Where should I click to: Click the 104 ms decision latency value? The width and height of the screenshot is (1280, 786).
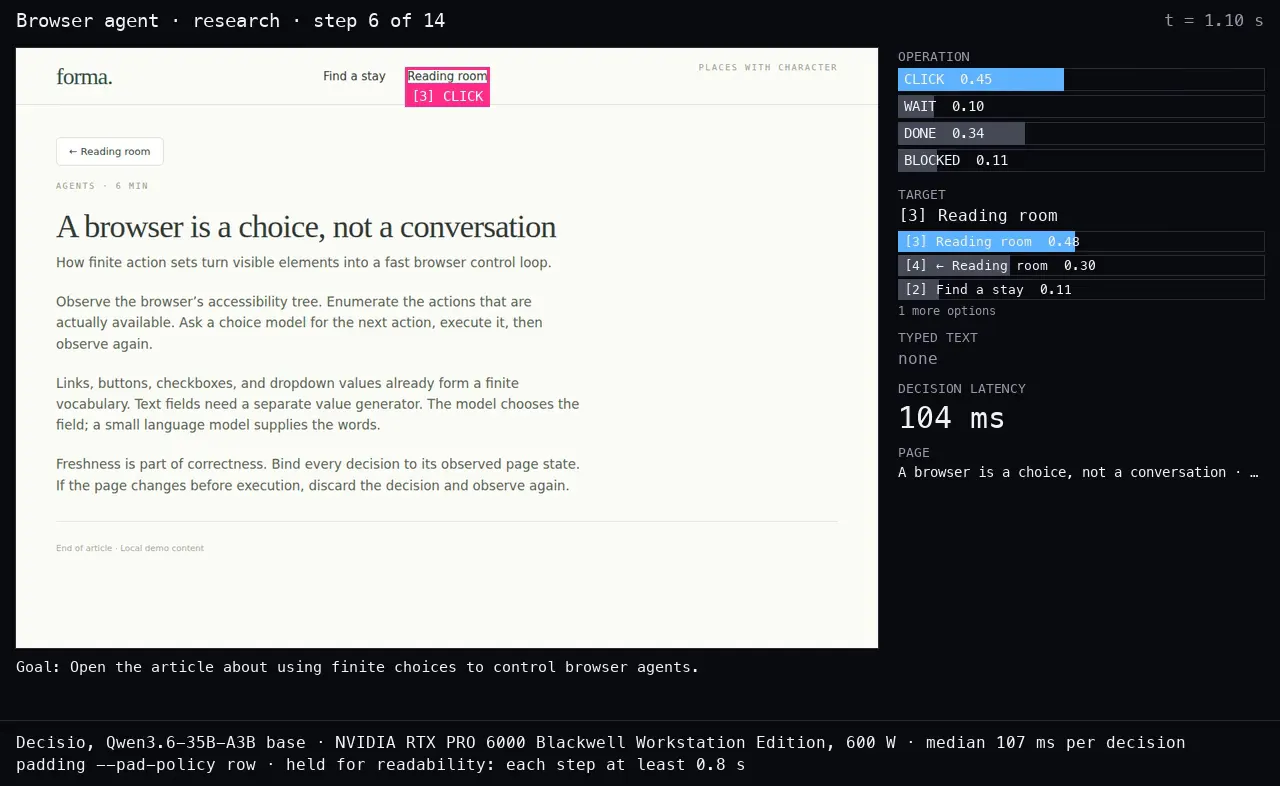coord(951,418)
